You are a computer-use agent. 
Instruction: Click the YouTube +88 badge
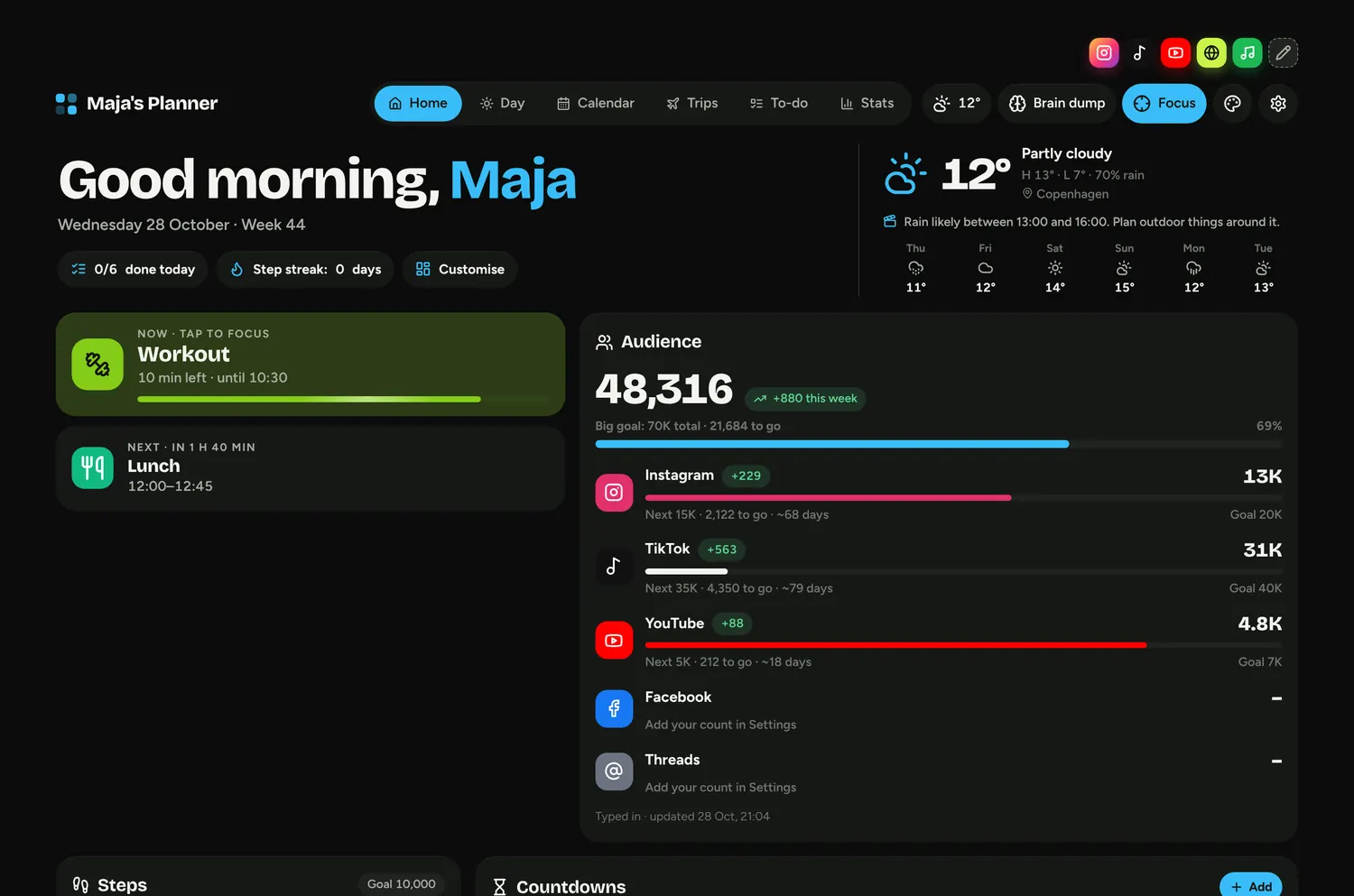coord(732,624)
